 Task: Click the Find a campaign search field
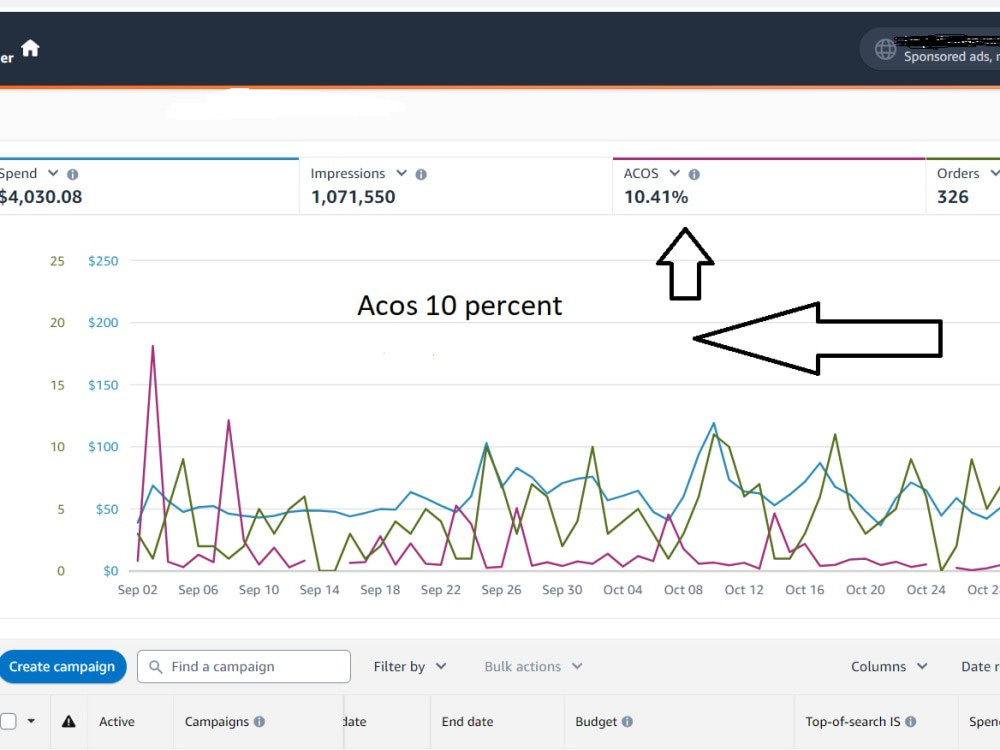click(x=244, y=666)
